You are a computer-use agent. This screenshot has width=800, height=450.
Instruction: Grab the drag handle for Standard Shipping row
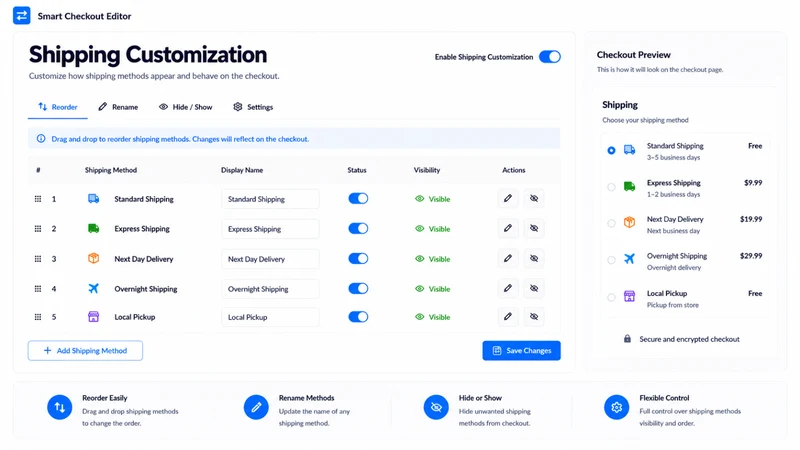[x=38, y=199]
